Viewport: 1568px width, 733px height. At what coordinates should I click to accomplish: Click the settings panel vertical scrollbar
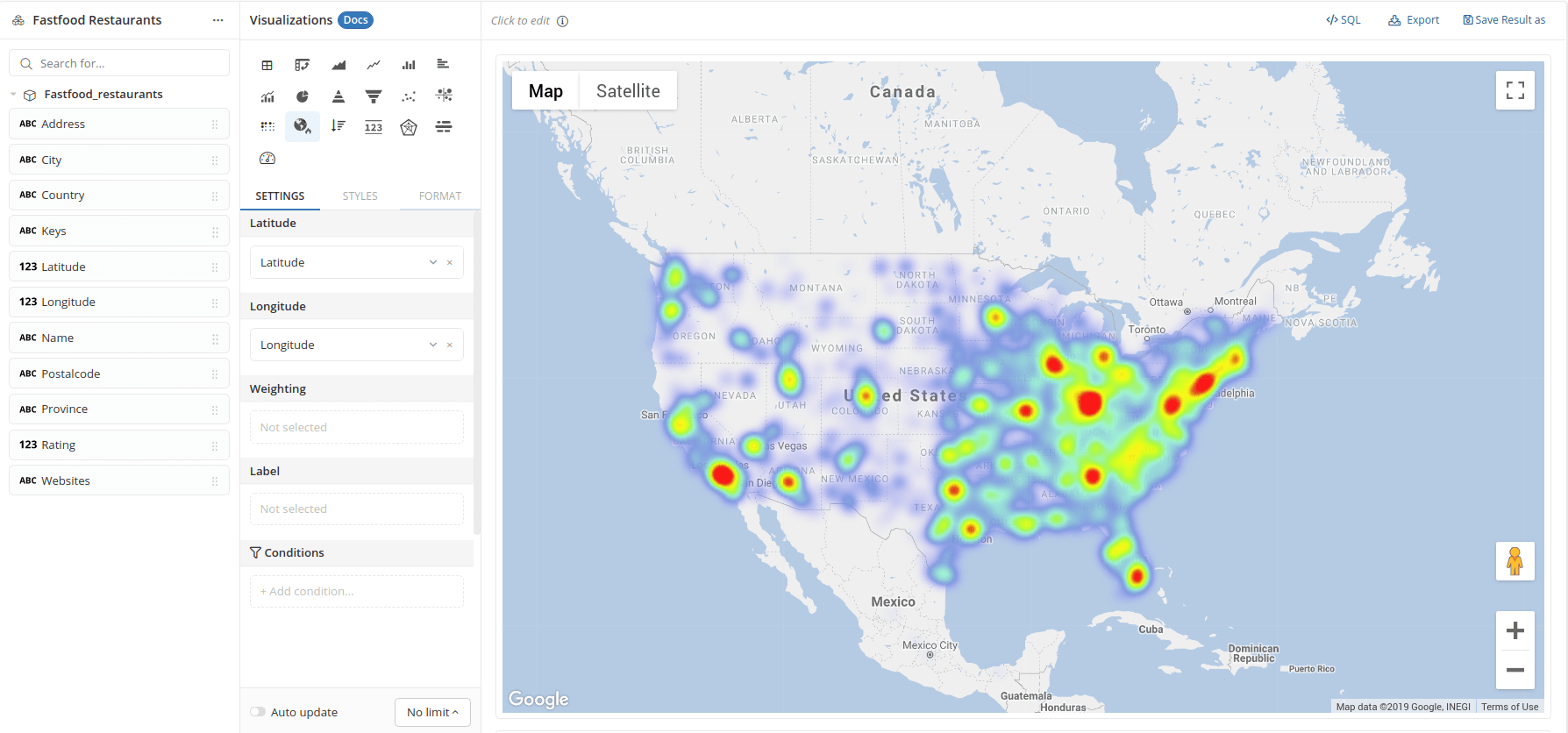pos(477,373)
